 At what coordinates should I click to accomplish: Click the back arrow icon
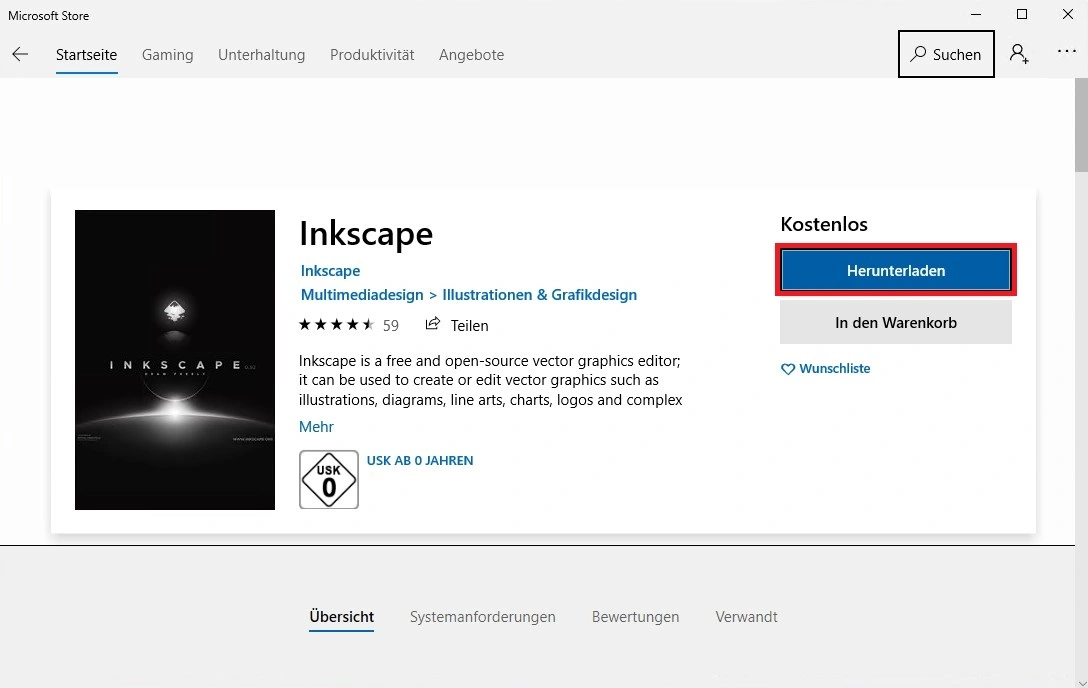tap(20, 55)
